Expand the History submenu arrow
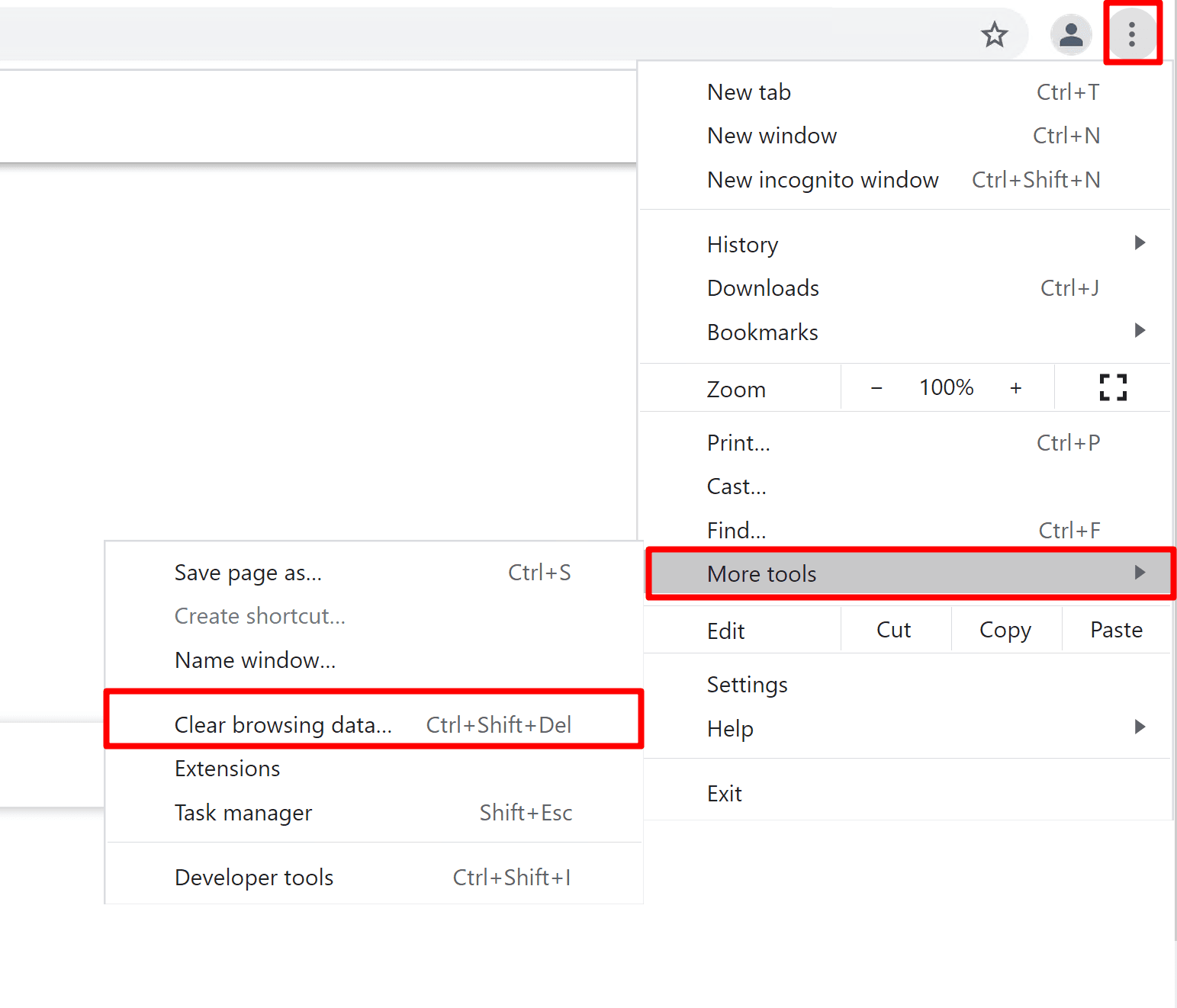This screenshot has height=1008, width=1177. [x=1138, y=243]
